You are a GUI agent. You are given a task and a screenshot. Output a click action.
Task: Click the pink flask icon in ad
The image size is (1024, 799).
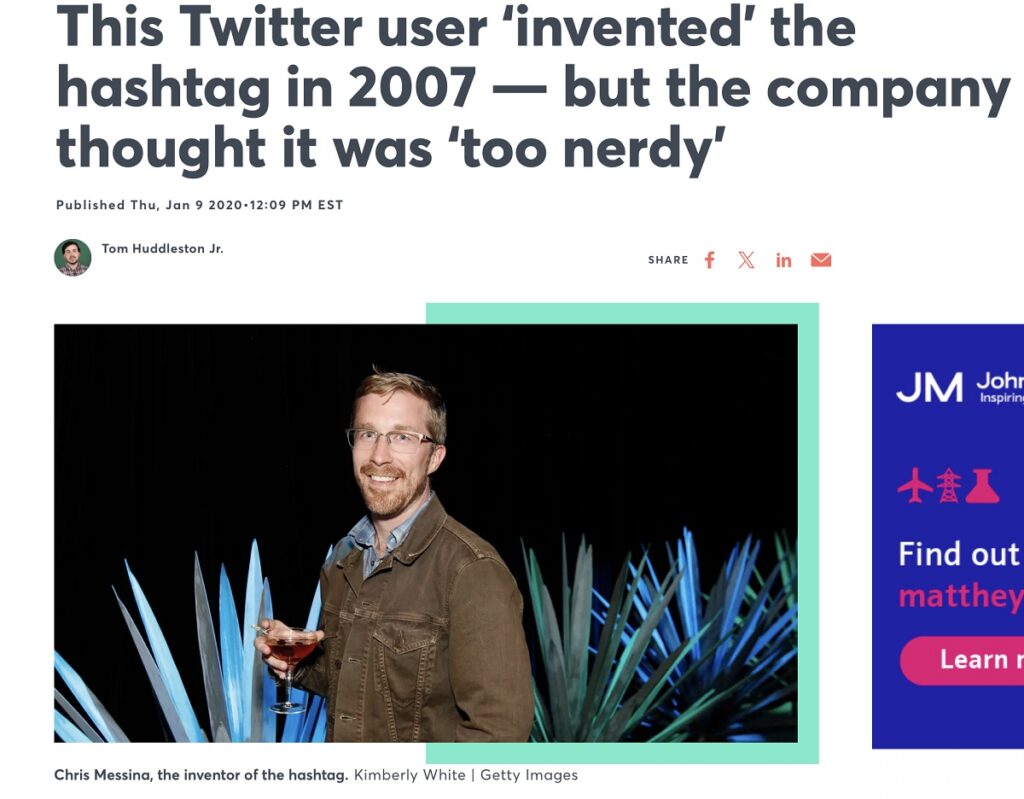click(x=982, y=486)
